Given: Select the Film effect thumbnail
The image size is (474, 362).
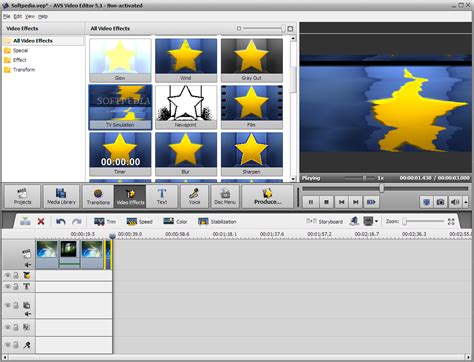Looking at the screenshot, I should coord(252,107).
